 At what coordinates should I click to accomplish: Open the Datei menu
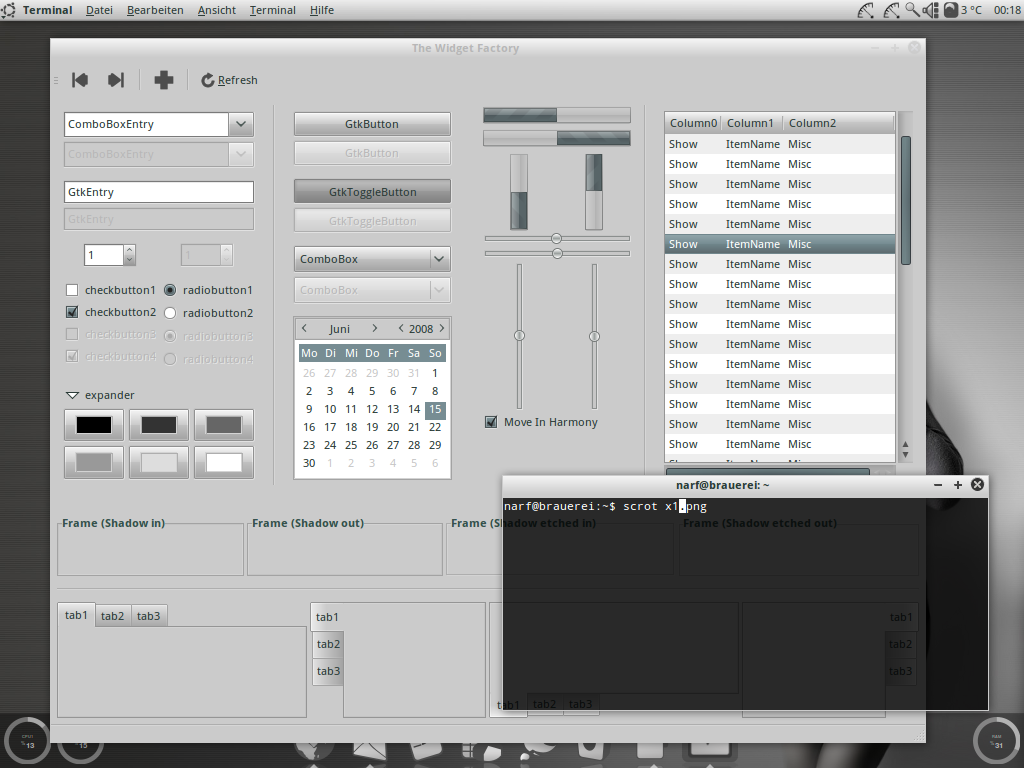99,10
